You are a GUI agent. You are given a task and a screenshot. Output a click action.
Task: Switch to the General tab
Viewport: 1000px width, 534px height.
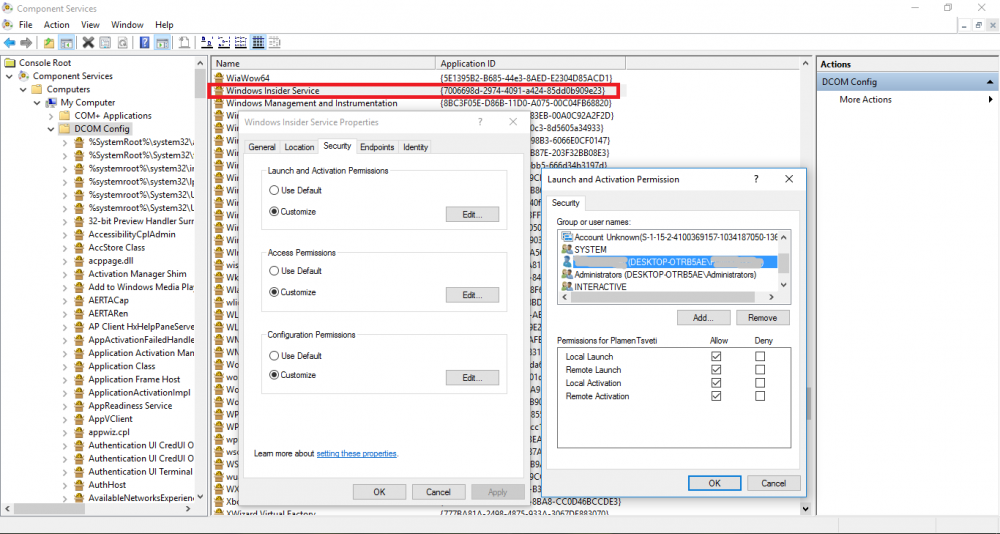pos(262,147)
